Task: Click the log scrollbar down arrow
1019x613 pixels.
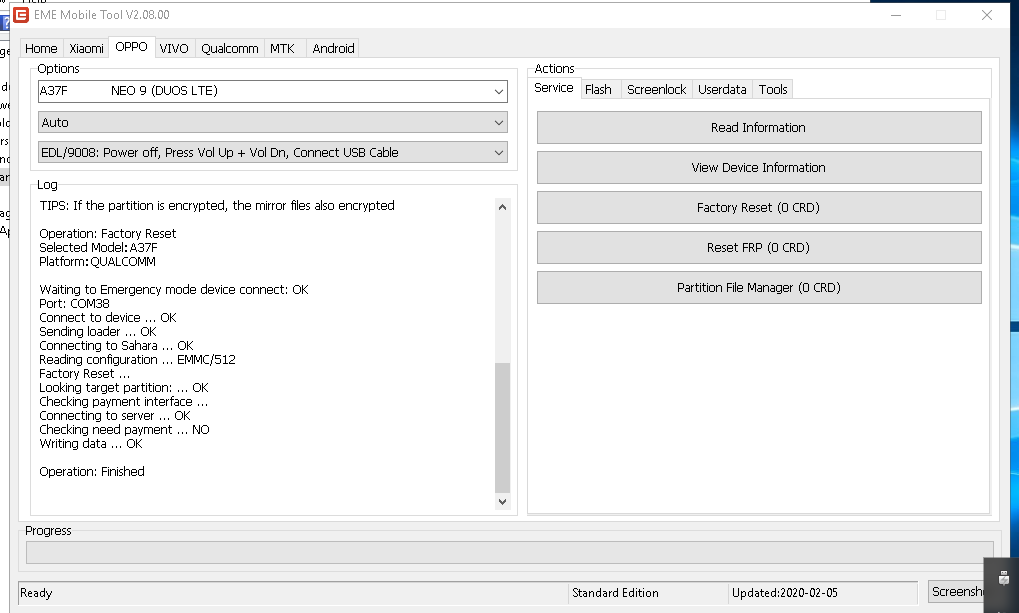Action: pos(502,501)
